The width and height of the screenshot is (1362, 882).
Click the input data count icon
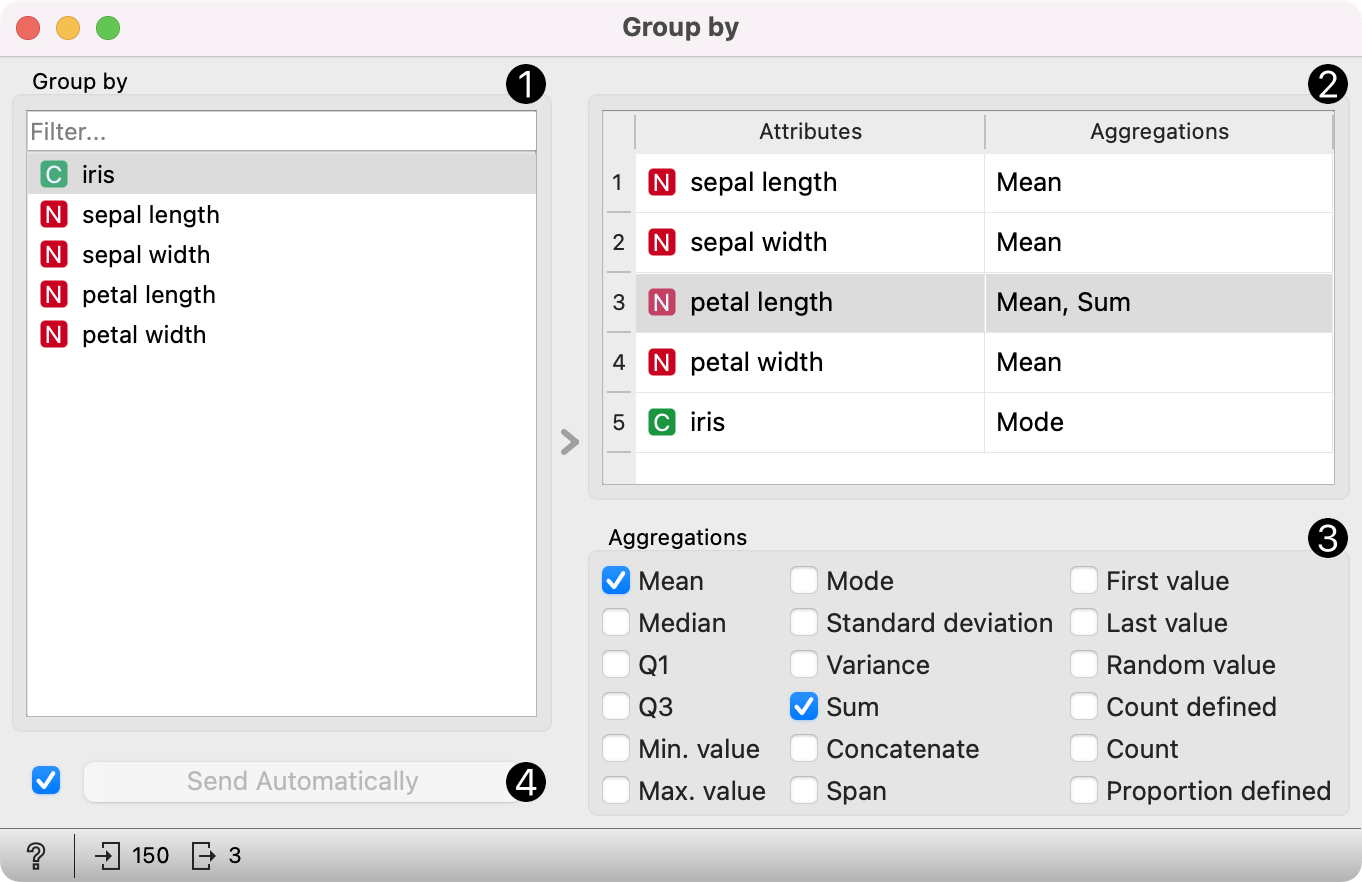tap(106, 856)
